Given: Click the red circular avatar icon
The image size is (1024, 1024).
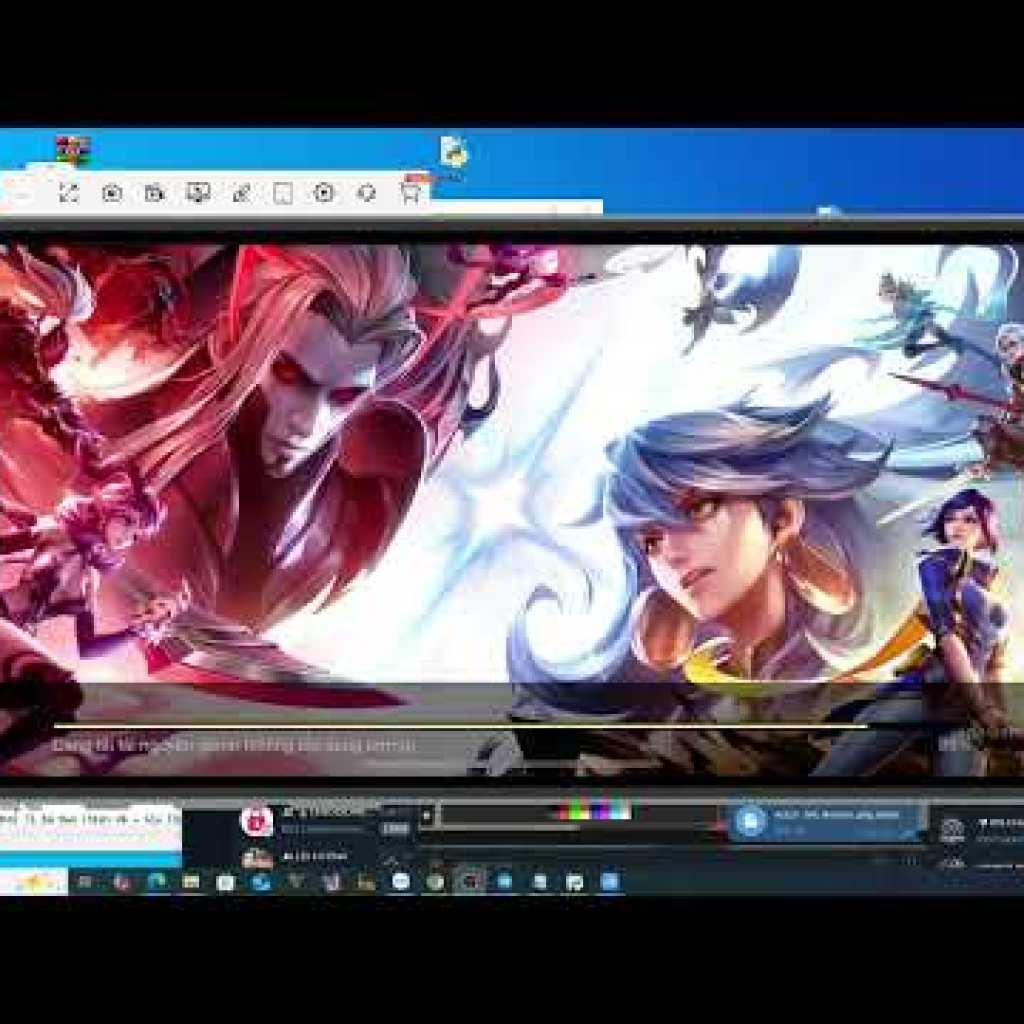Looking at the screenshot, I should [257, 821].
